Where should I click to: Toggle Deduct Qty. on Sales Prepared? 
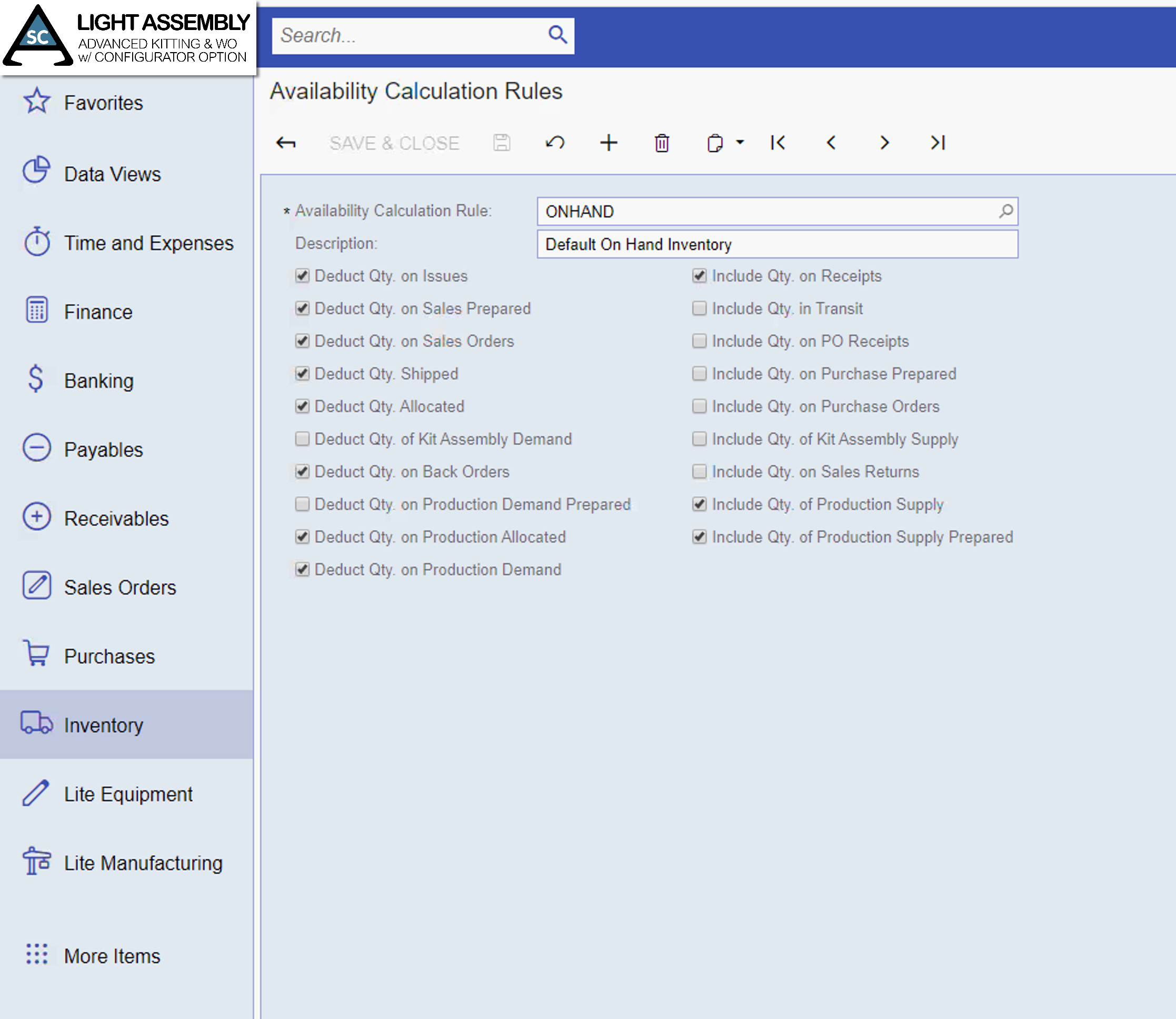(x=303, y=308)
